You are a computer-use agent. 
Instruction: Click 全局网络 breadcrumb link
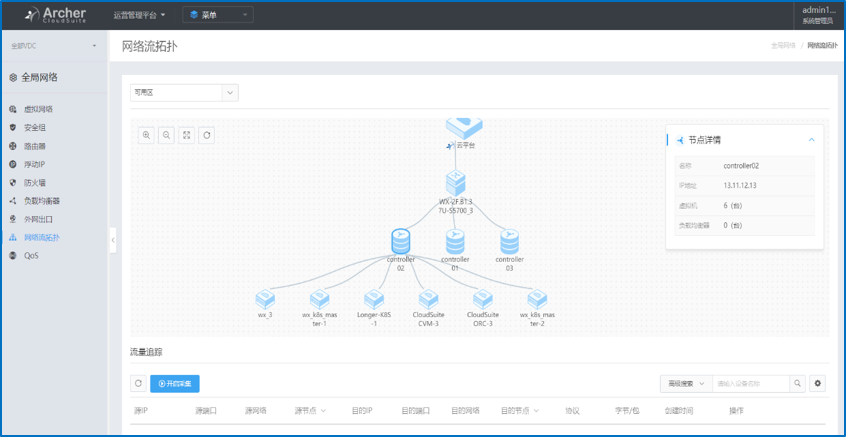pyautogui.click(x=783, y=46)
